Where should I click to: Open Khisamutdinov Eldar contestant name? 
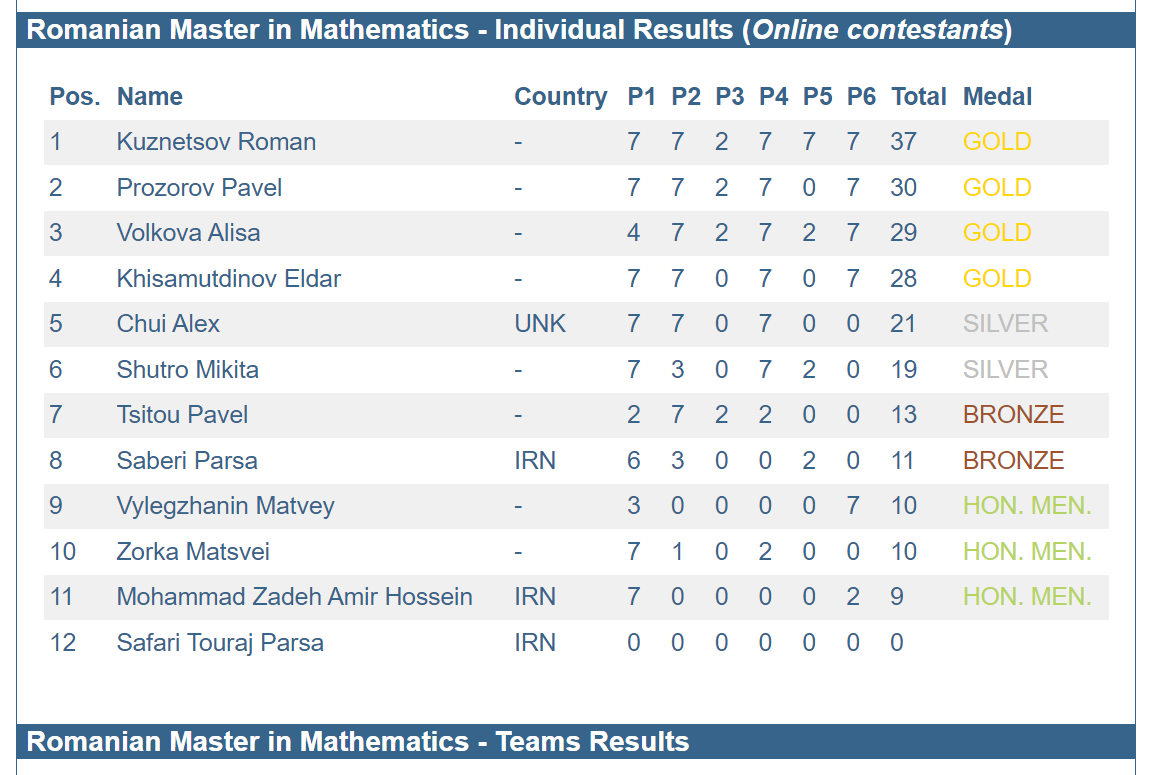[x=228, y=279]
